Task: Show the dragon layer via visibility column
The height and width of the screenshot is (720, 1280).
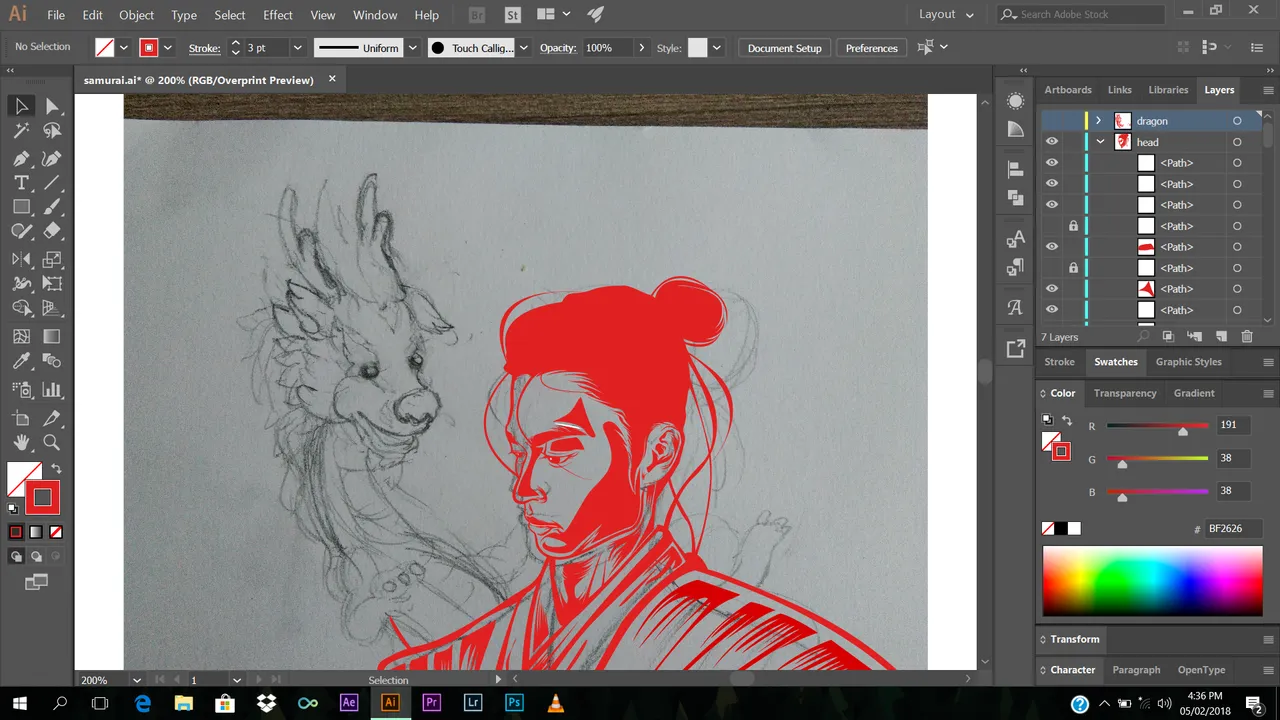Action: (1051, 121)
